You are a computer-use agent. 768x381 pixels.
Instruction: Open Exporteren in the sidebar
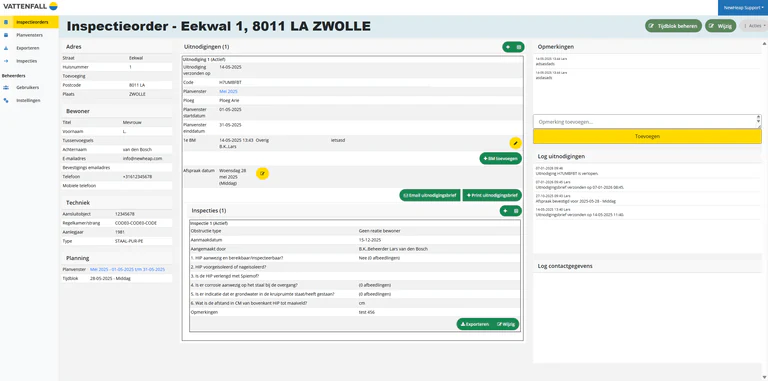[x=28, y=48]
